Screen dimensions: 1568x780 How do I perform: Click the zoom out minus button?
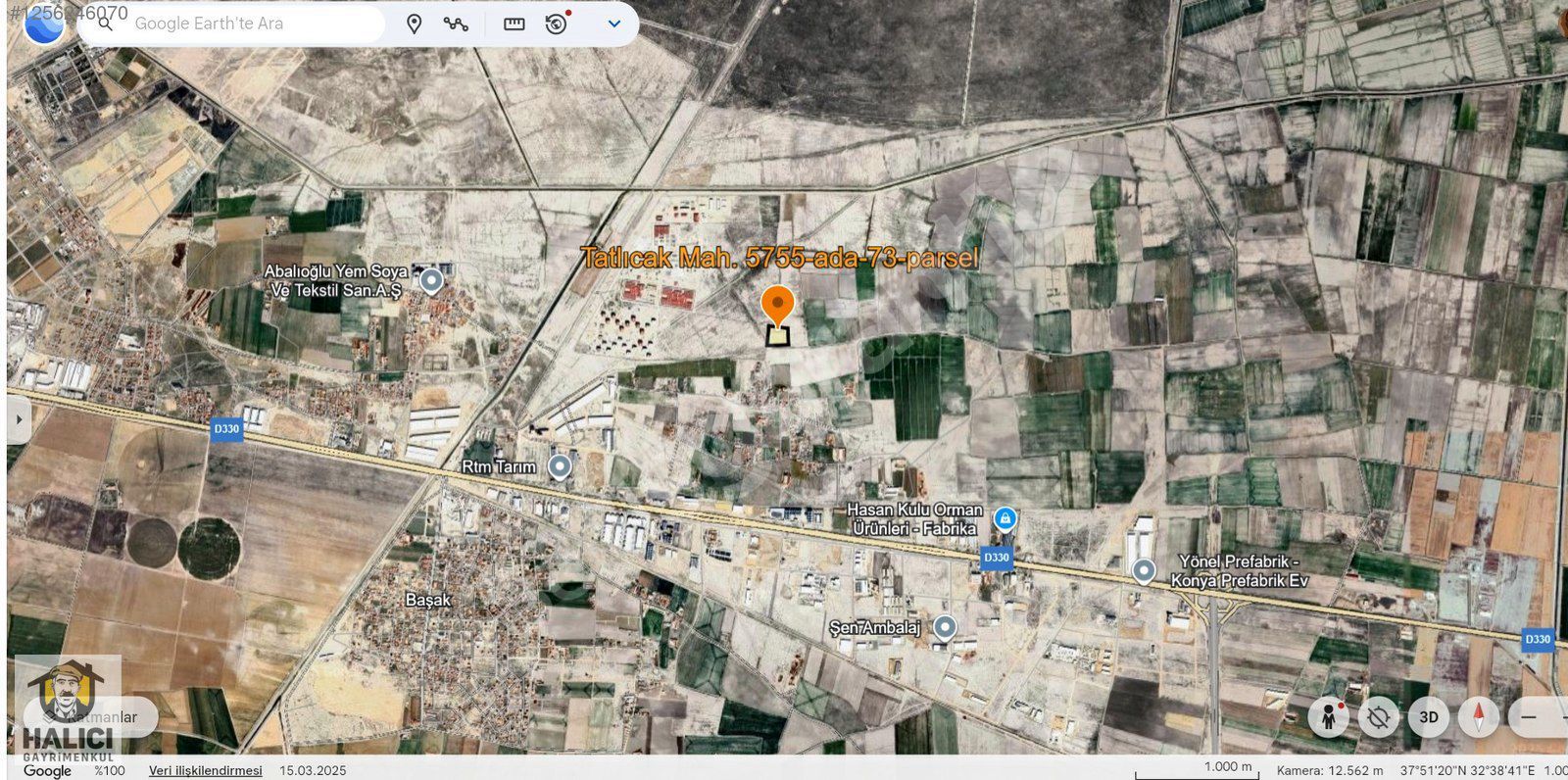[x=1530, y=717]
